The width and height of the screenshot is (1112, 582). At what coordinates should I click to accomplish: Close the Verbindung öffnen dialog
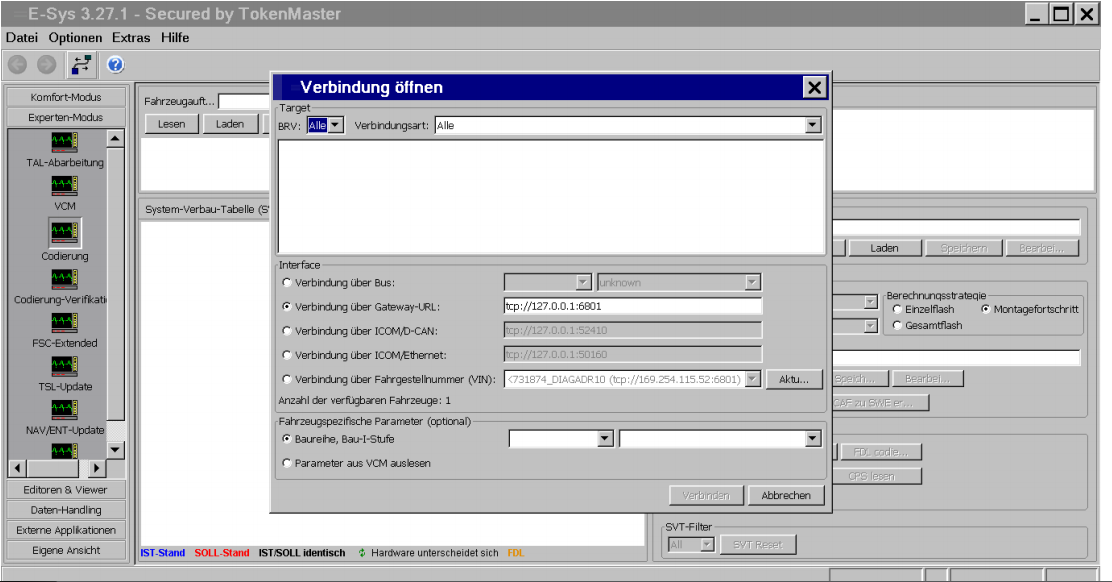coord(814,87)
